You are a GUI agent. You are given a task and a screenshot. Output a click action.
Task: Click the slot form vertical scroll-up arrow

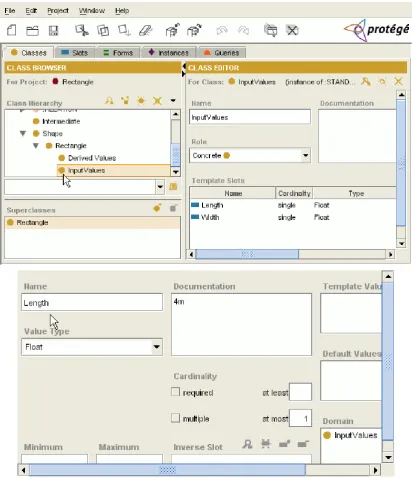click(388, 276)
